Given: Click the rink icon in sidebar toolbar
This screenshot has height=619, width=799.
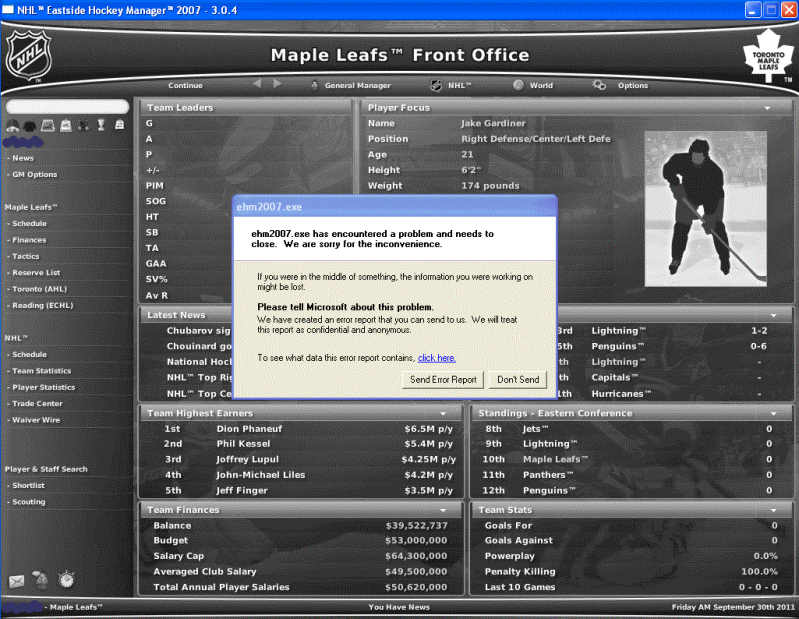Looking at the screenshot, I should (48, 125).
